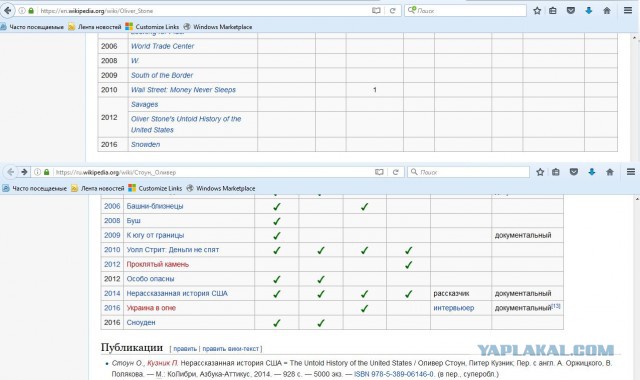640x380 pixels.
Task: Open Нерассказанная история США film link
Action: tap(177, 293)
